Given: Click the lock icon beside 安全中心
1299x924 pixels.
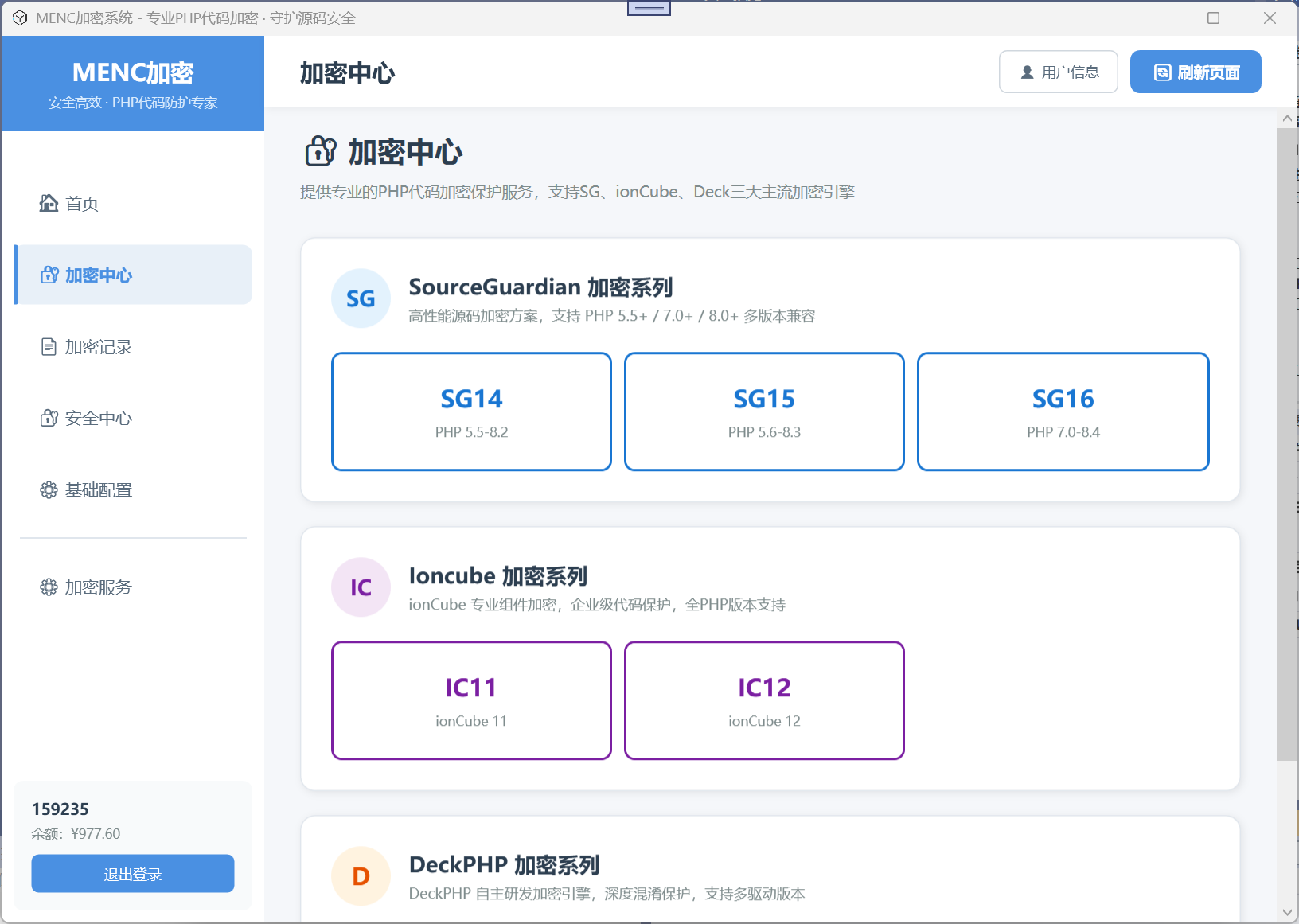Looking at the screenshot, I should point(49,419).
